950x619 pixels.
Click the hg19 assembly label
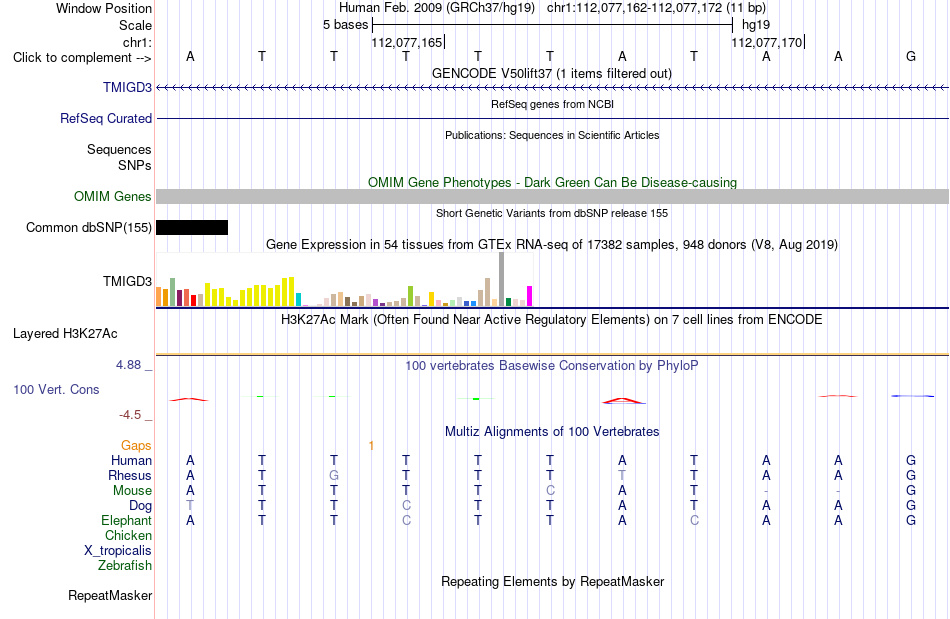pos(756,25)
